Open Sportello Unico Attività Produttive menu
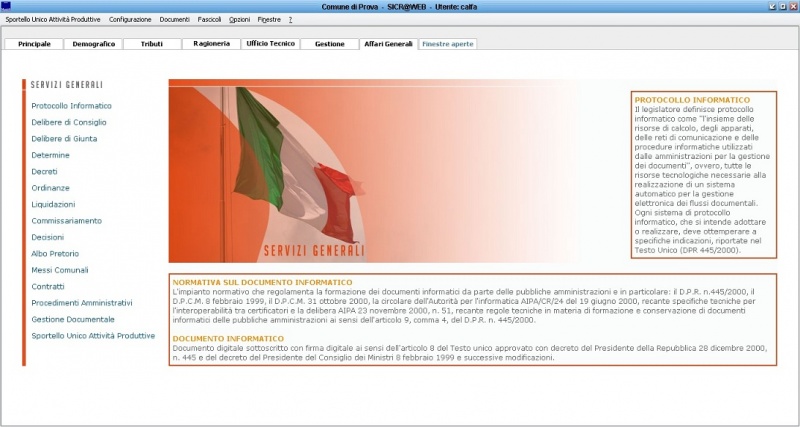The height and width of the screenshot is (427, 800). click(53, 19)
